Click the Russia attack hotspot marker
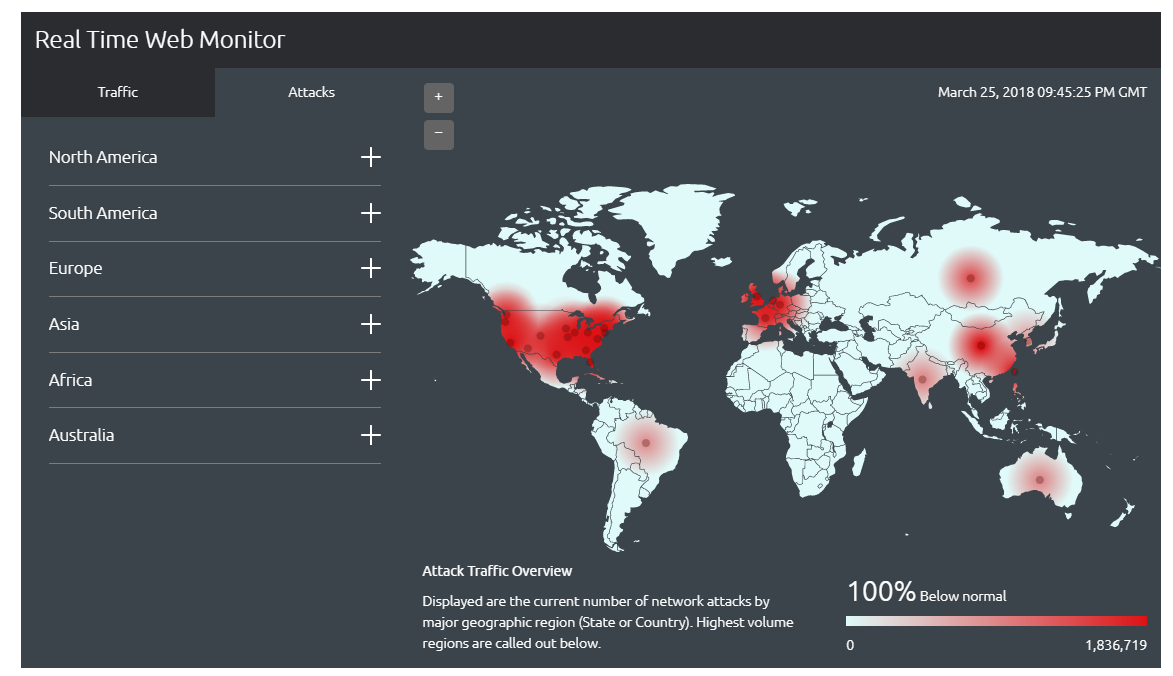 coord(968,278)
